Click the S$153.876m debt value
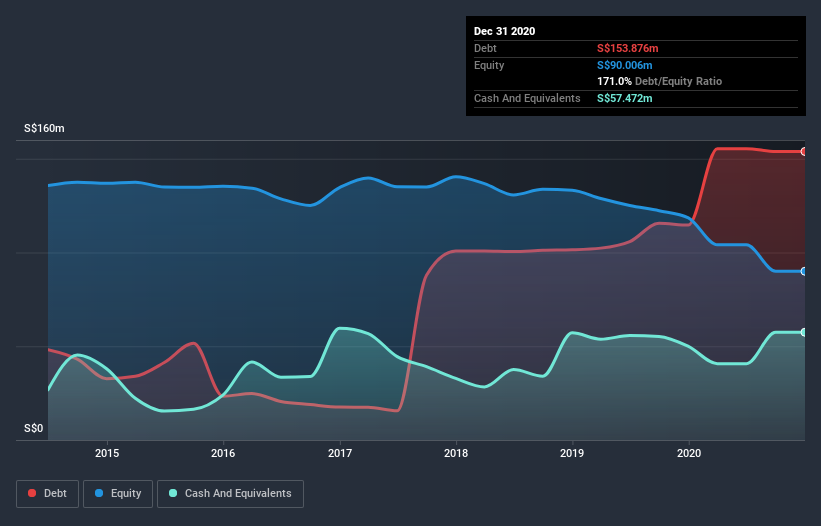 pos(627,48)
